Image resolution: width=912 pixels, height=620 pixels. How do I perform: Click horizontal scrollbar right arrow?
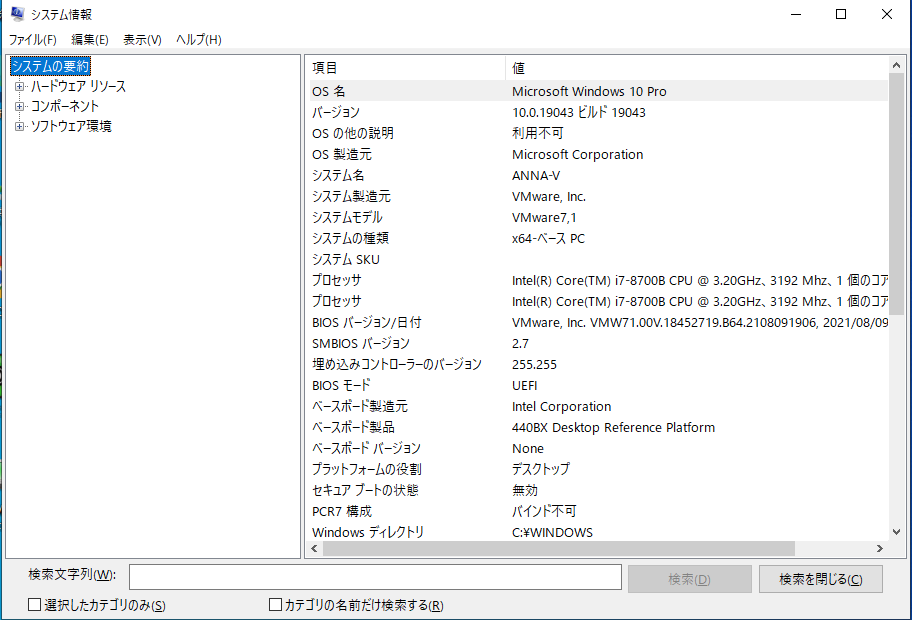pyautogui.click(x=880, y=548)
